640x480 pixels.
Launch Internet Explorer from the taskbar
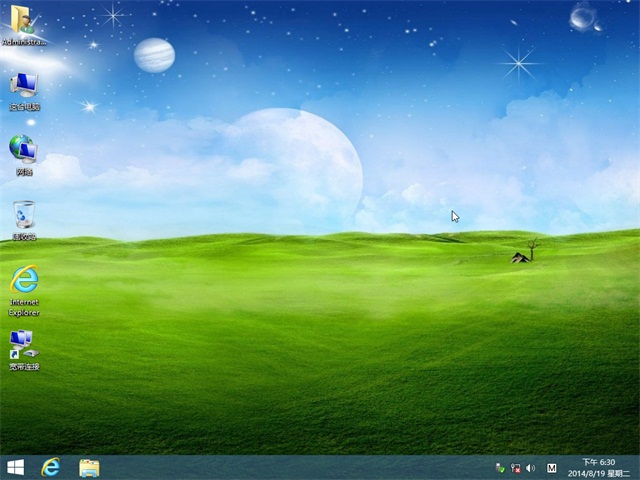50,467
